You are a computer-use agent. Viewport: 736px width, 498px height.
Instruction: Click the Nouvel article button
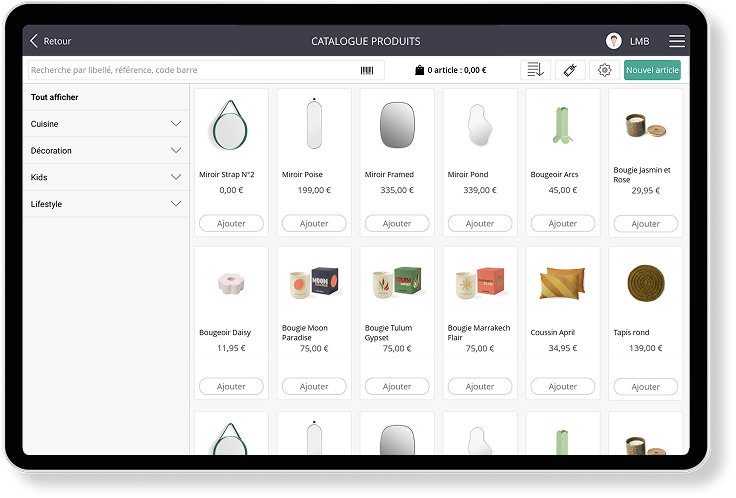(652, 70)
